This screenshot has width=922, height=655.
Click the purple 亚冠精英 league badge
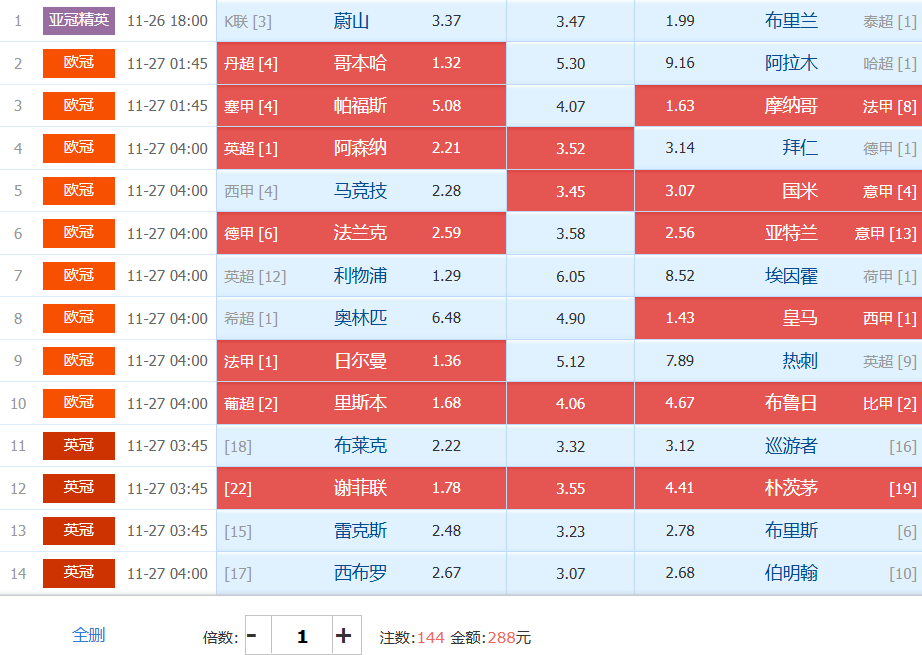tap(79, 20)
